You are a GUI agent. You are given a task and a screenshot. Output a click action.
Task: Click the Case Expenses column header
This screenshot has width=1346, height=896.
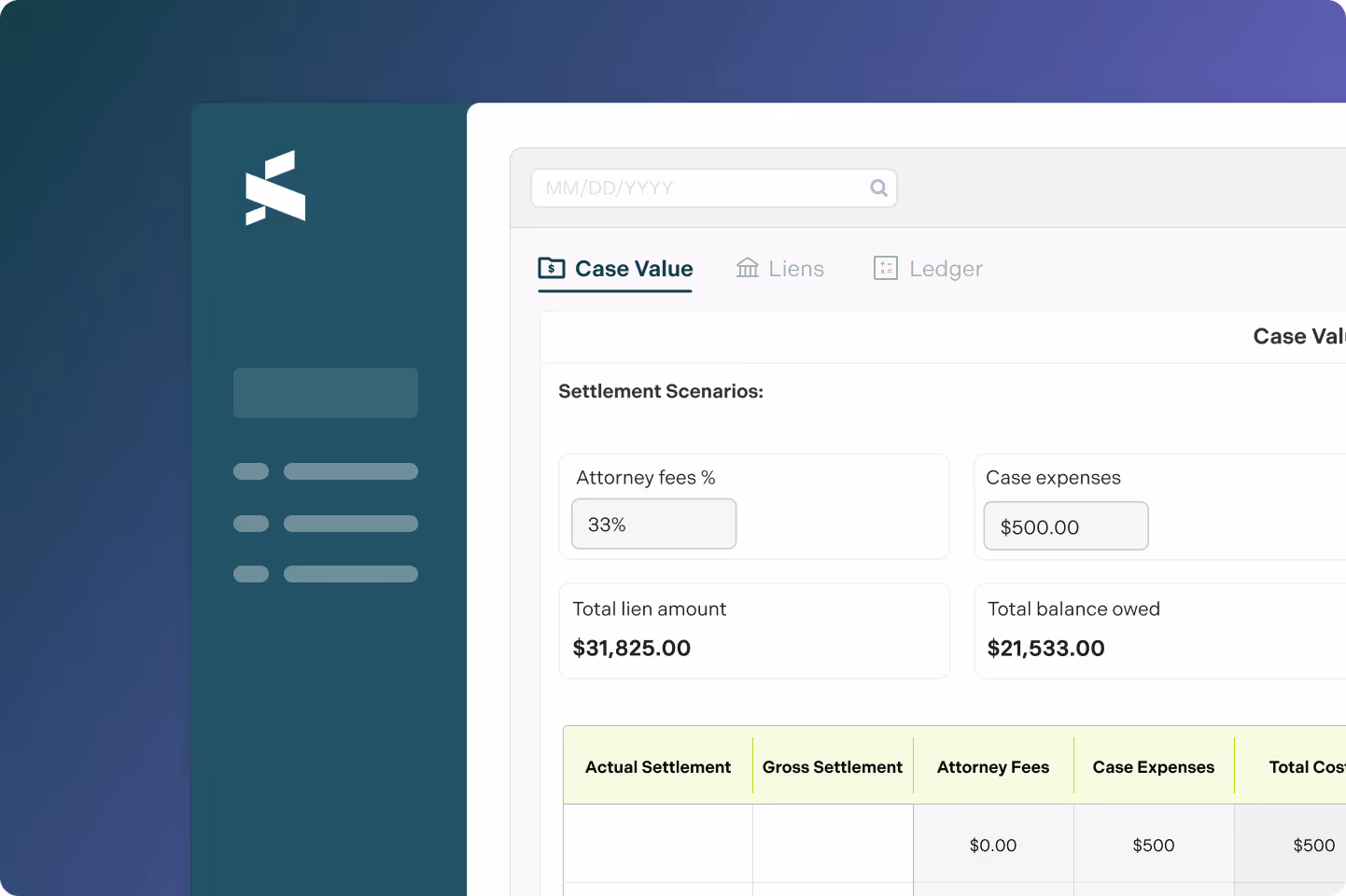click(x=1154, y=766)
